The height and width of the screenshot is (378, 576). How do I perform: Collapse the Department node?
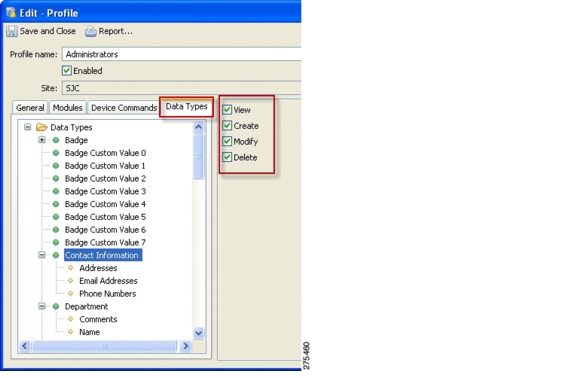coord(42,306)
